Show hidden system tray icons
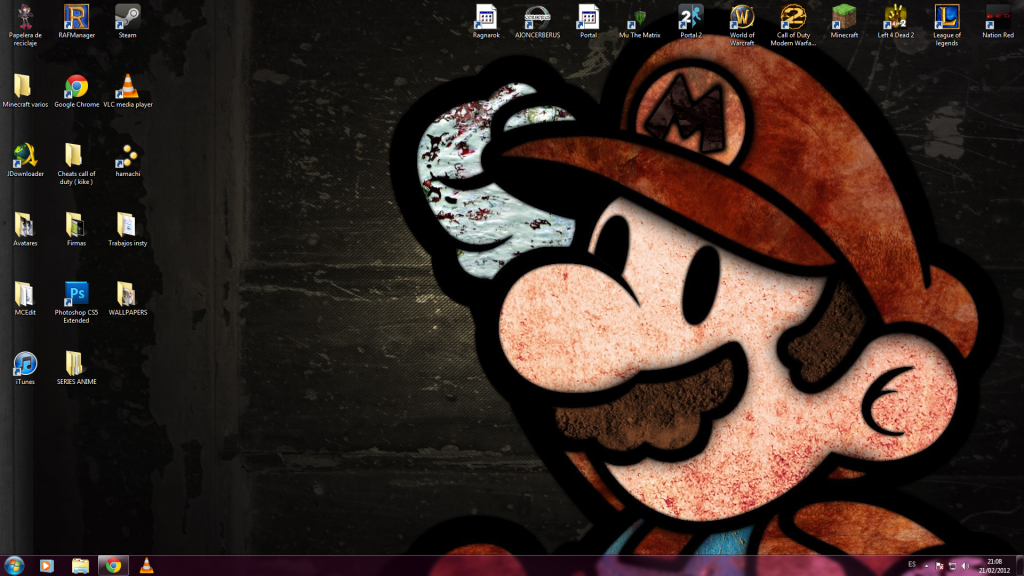The height and width of the screenshot is (576, 1024). (x=926, y=566)
